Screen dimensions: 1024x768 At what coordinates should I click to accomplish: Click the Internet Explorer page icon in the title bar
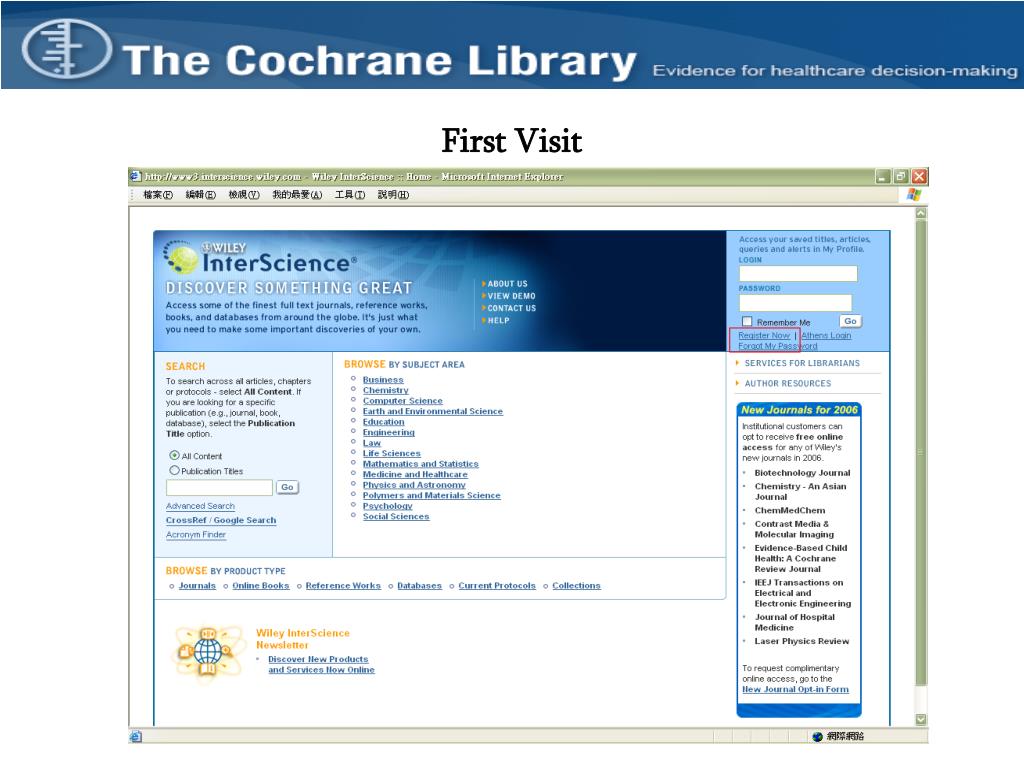(x=136, y=176)
